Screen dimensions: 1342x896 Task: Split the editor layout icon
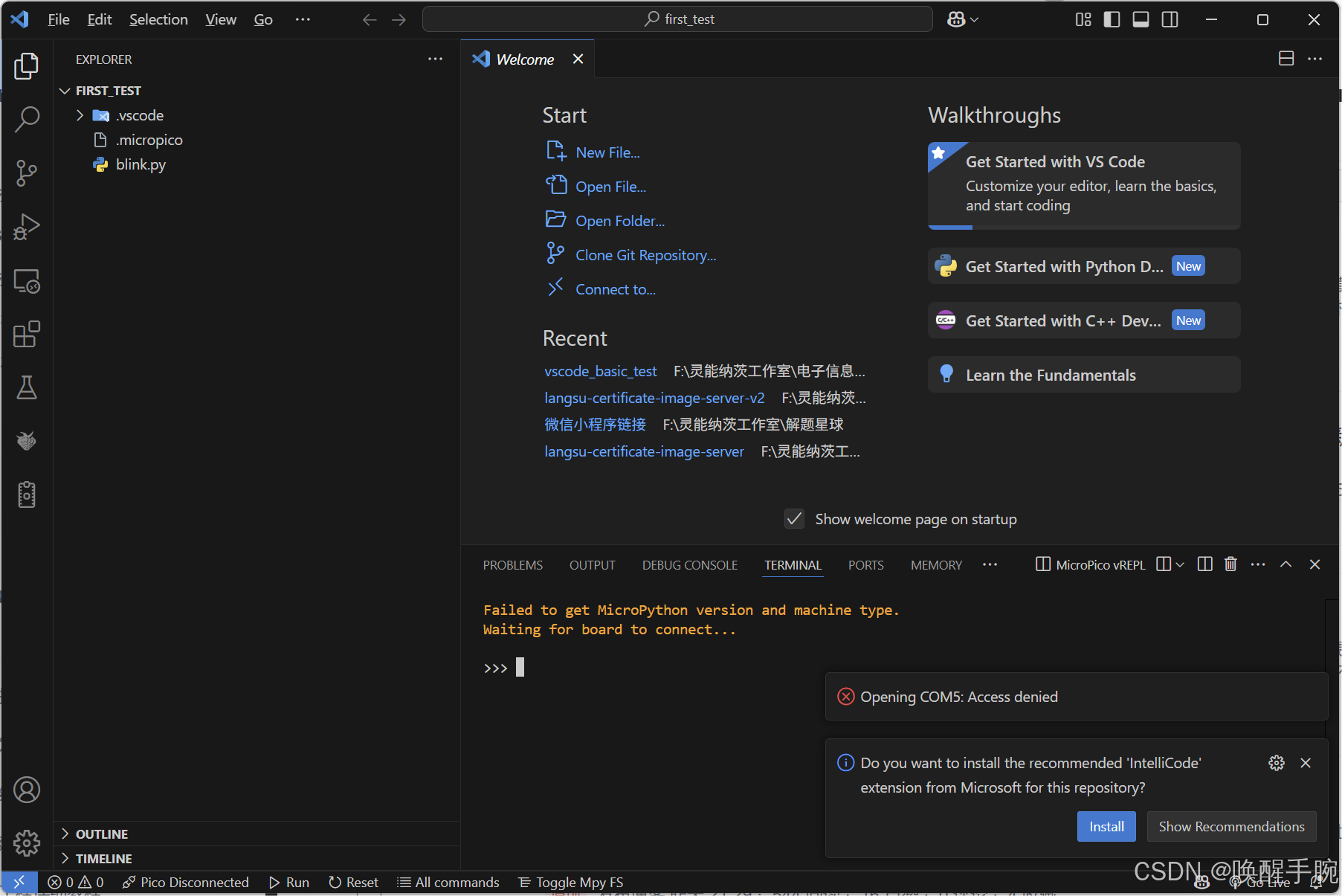click(1286, 59)
